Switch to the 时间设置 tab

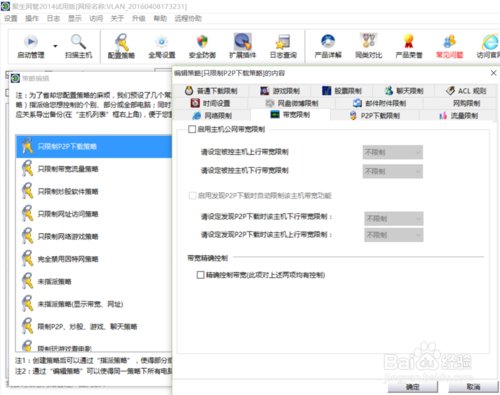tap(211, 103)
